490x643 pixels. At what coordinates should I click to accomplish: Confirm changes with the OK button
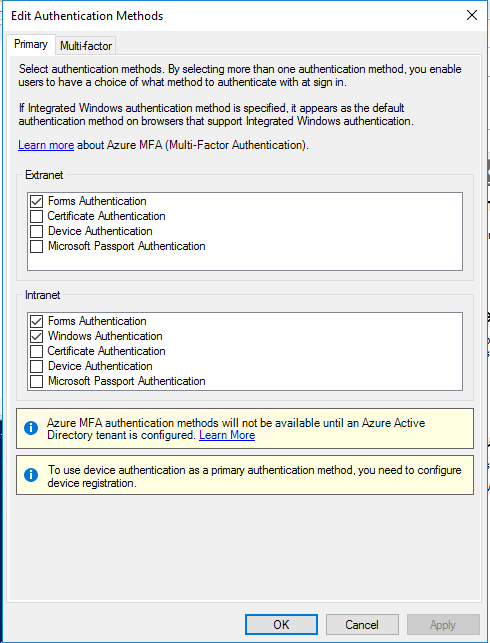281,625
